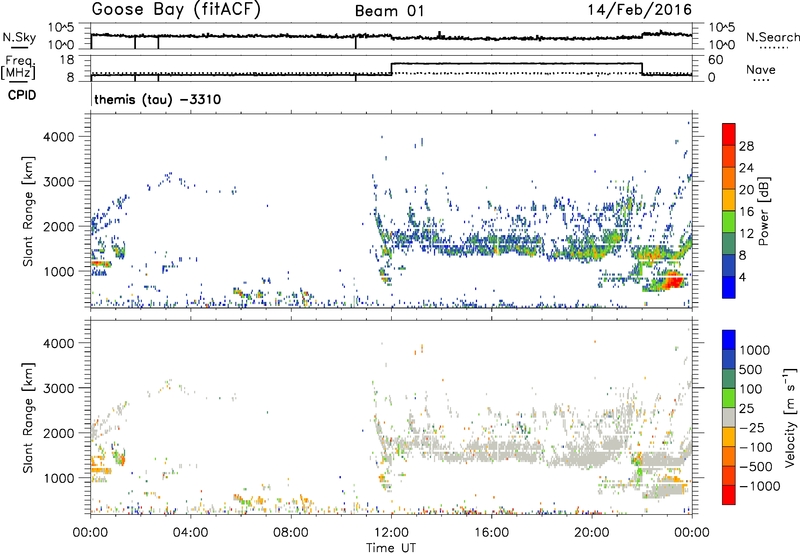Screen dimensions: 800x554
Task: Click the "28" power colorbar value
Action: pyautogui.click(x=746, y=146)
